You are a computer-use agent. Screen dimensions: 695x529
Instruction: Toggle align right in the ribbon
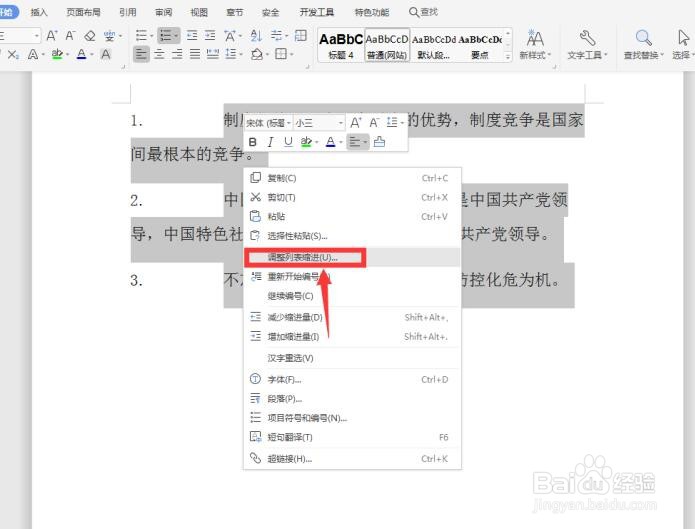[177, 55]
